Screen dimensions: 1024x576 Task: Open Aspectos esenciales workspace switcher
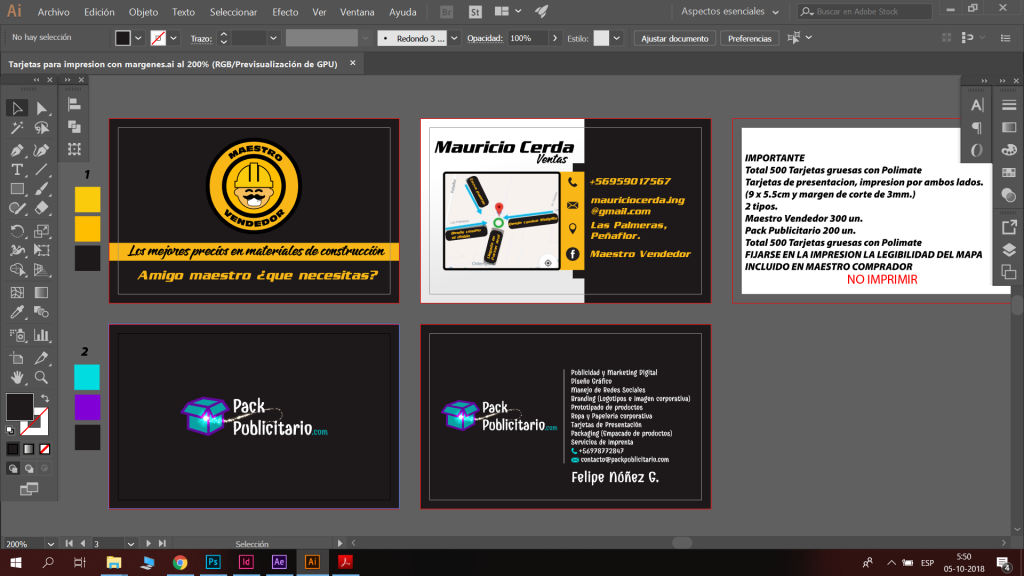730,12
